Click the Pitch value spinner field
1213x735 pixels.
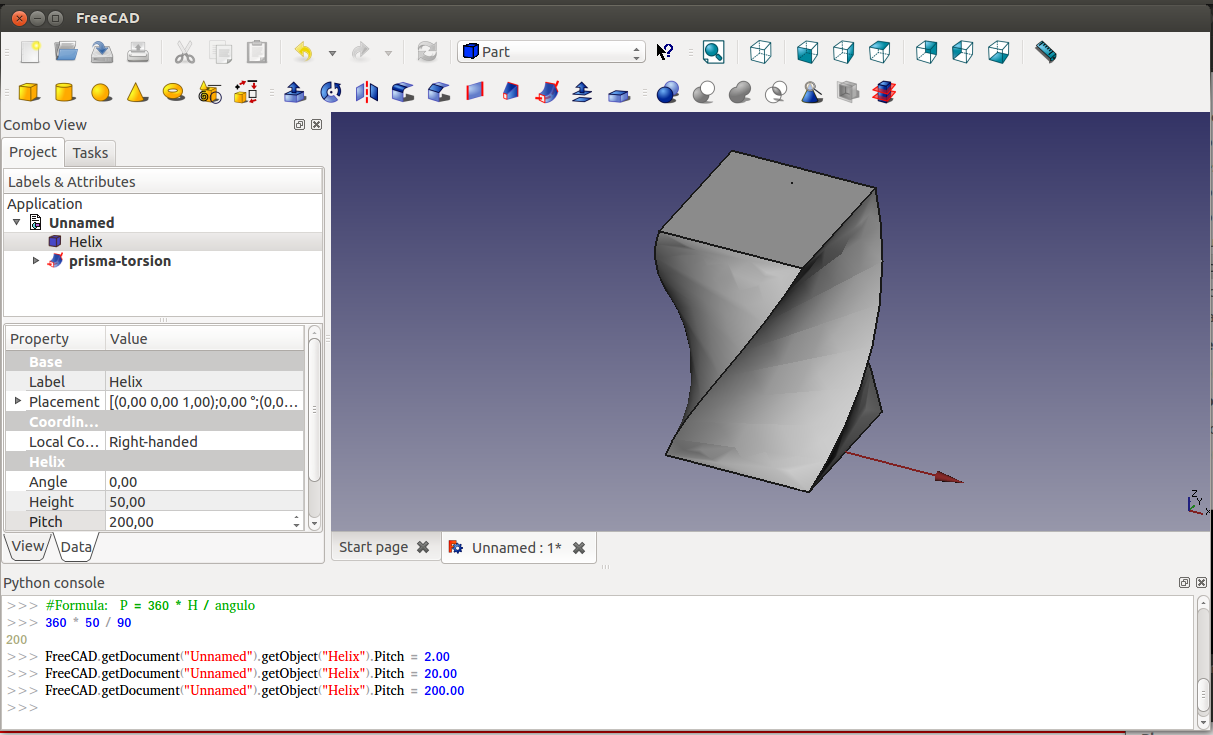pyautogui.click(x=198, y=522)
